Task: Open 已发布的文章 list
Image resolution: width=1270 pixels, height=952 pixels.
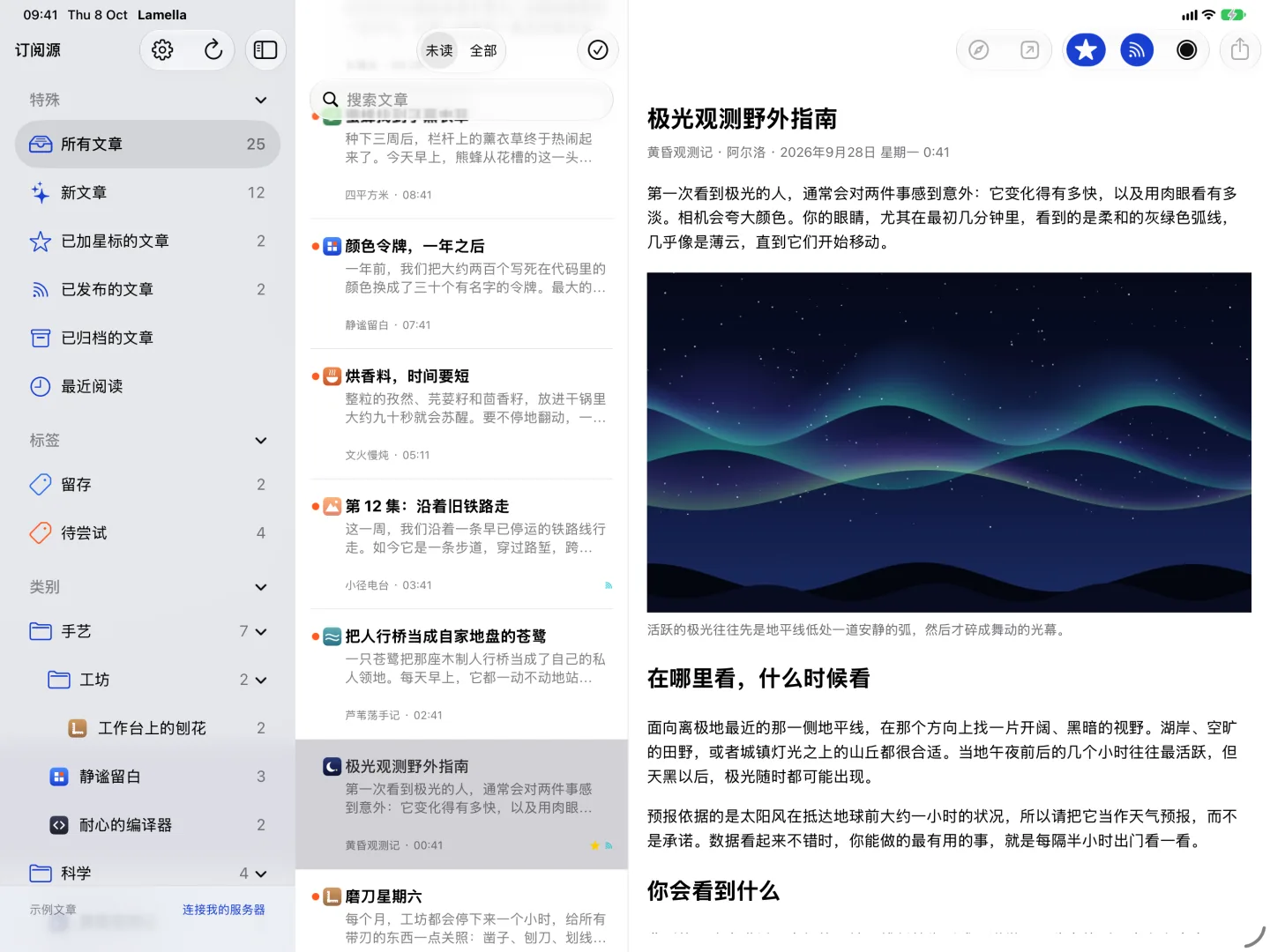Action: click(147, 290)
